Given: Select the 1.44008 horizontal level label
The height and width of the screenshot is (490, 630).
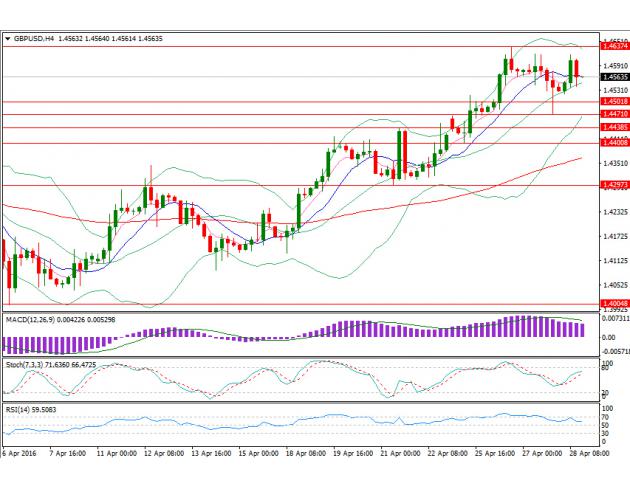Looking at the screenshot, I should coord(614,143).
